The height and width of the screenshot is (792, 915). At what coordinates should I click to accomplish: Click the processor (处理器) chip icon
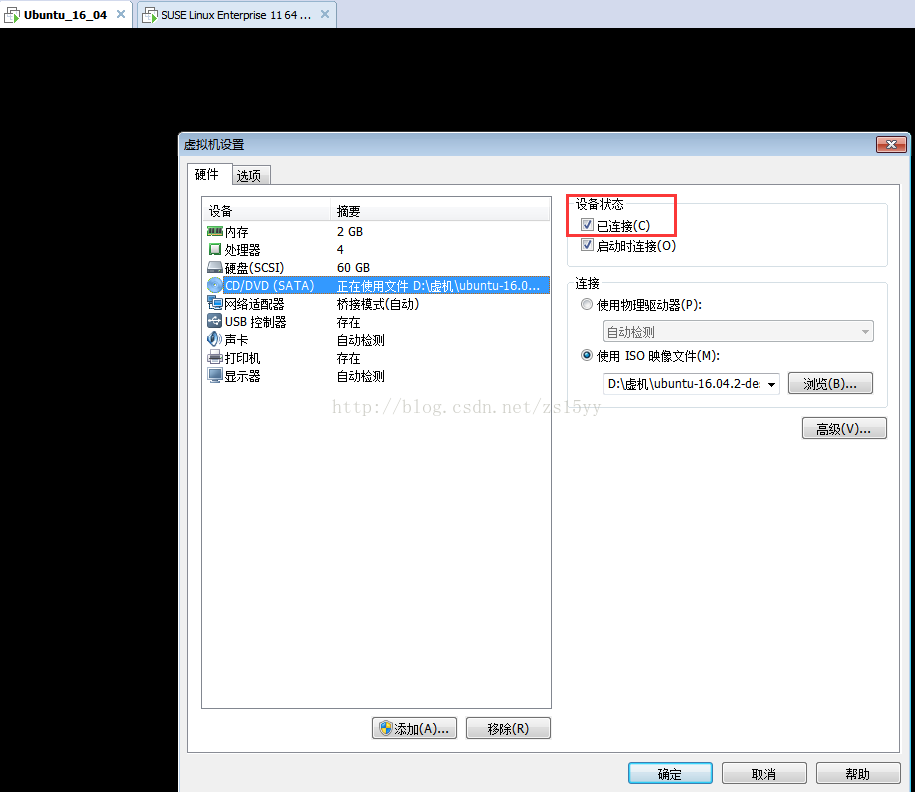pos(215,250)
